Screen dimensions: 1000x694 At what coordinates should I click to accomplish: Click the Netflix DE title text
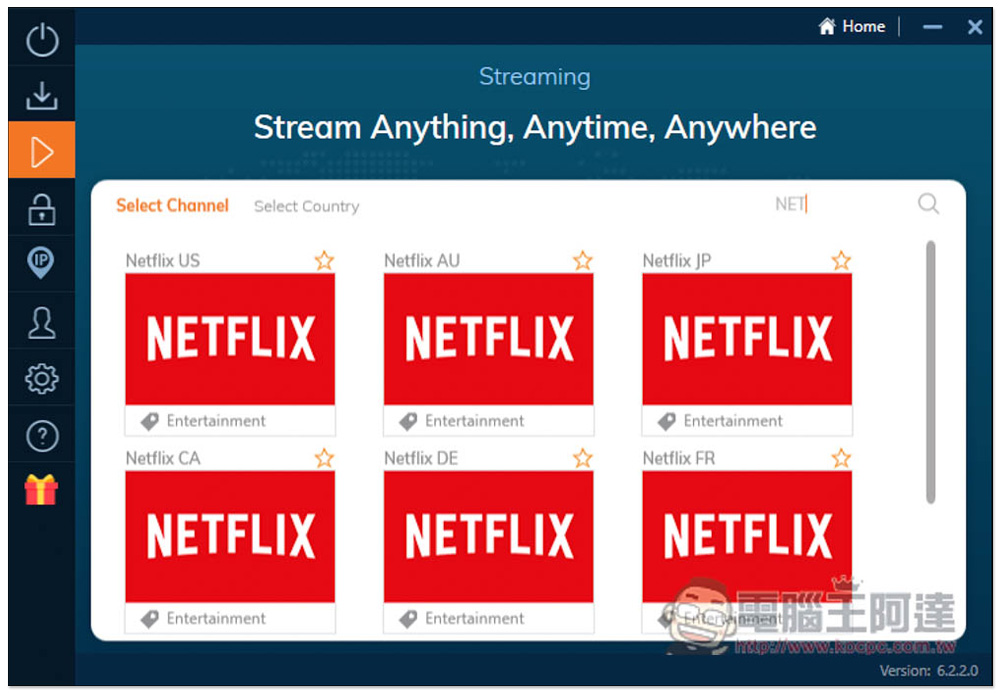(421, 458)
